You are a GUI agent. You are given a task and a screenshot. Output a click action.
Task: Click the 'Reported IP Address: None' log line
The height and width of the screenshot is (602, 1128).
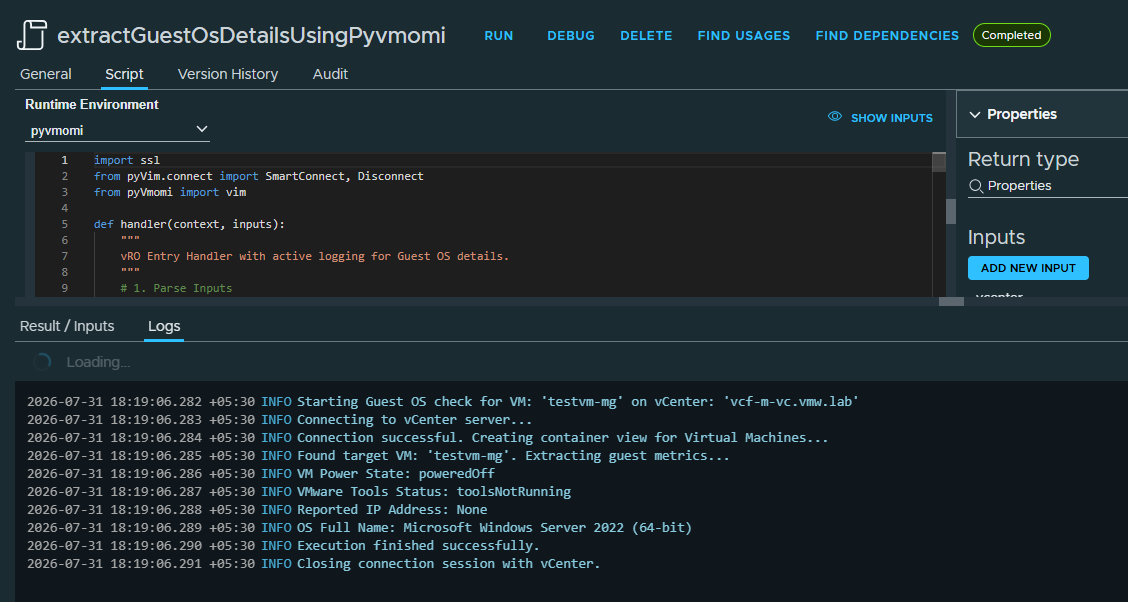click(257, 510)
